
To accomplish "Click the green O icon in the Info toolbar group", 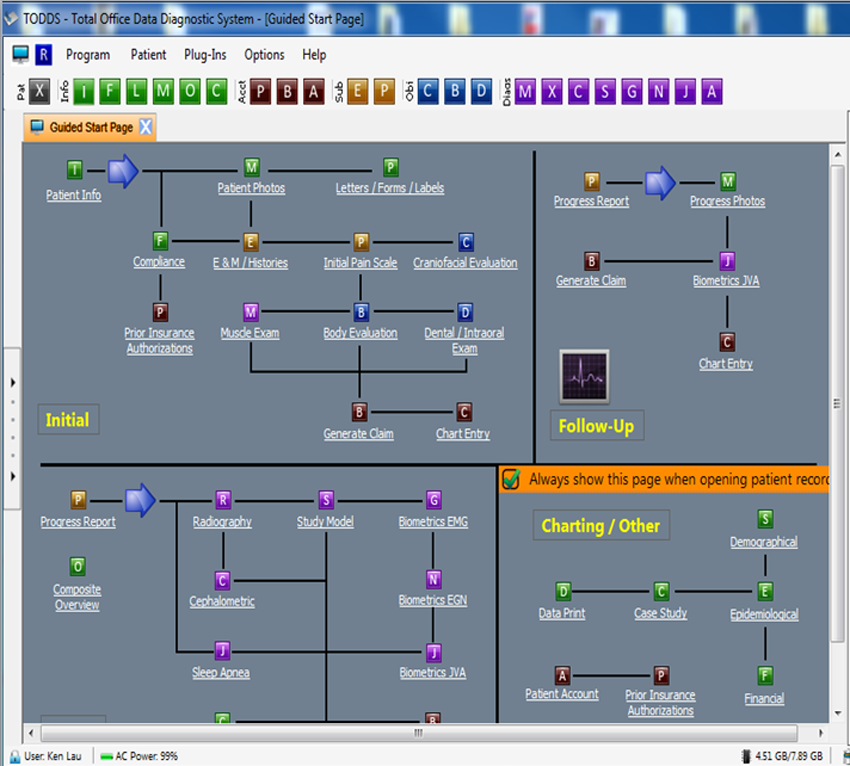I will pos(190,91).
